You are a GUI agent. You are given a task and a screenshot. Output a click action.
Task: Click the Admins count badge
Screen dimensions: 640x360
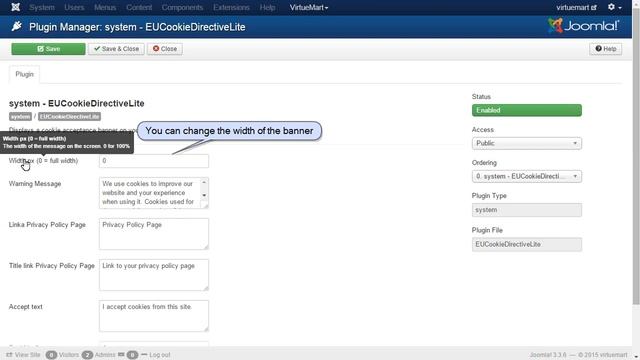click(87, 355)
